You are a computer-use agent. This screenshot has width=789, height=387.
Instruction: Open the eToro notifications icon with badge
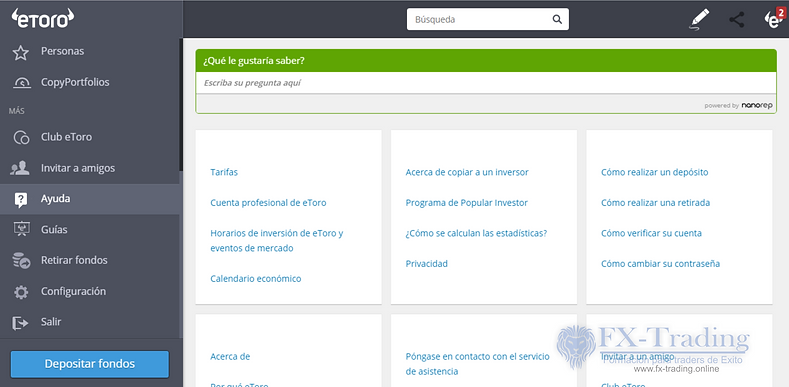(x=774, y=19)
